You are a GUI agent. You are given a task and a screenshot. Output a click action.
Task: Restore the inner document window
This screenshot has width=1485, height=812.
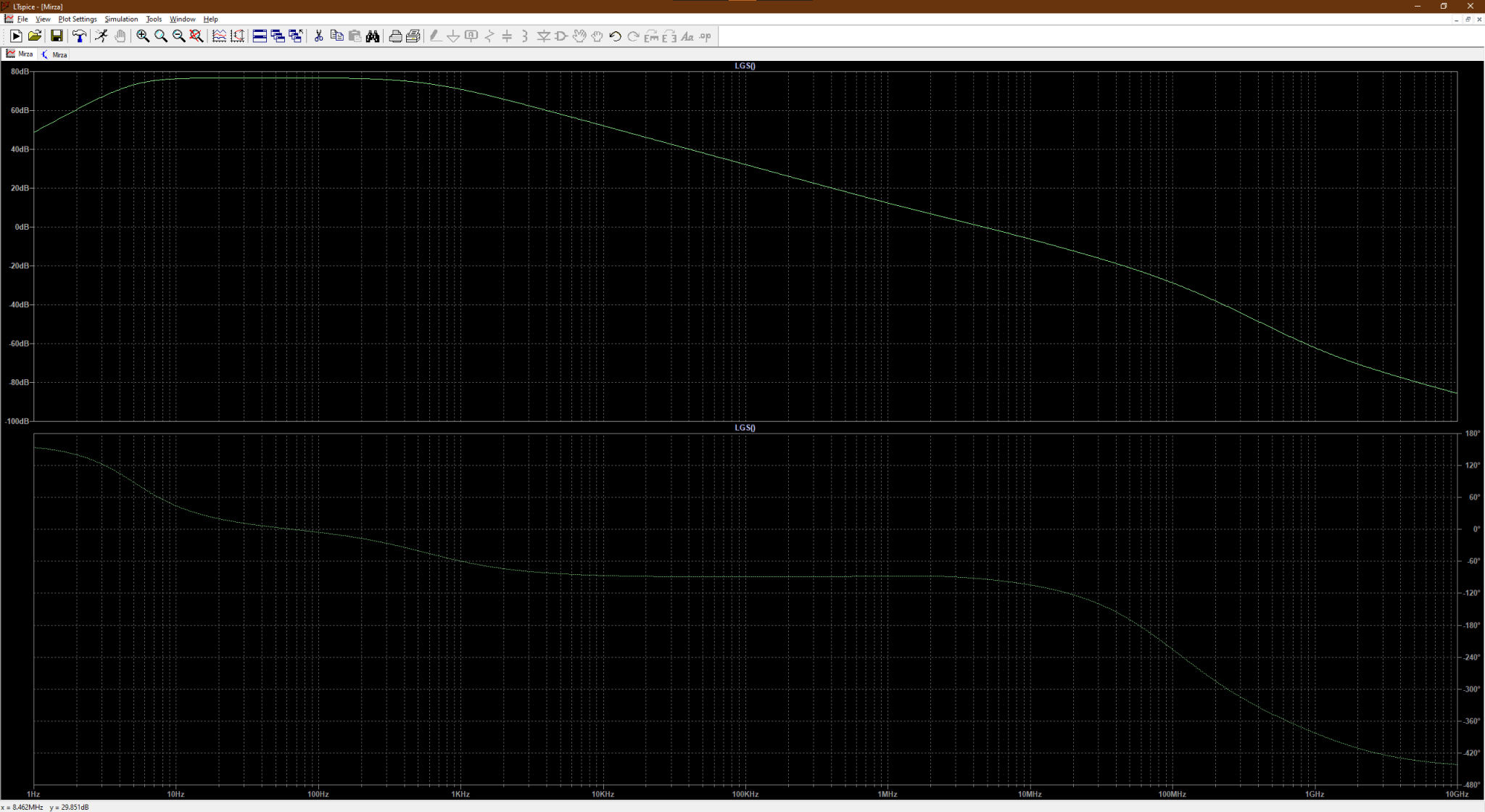click(1468, 20)
